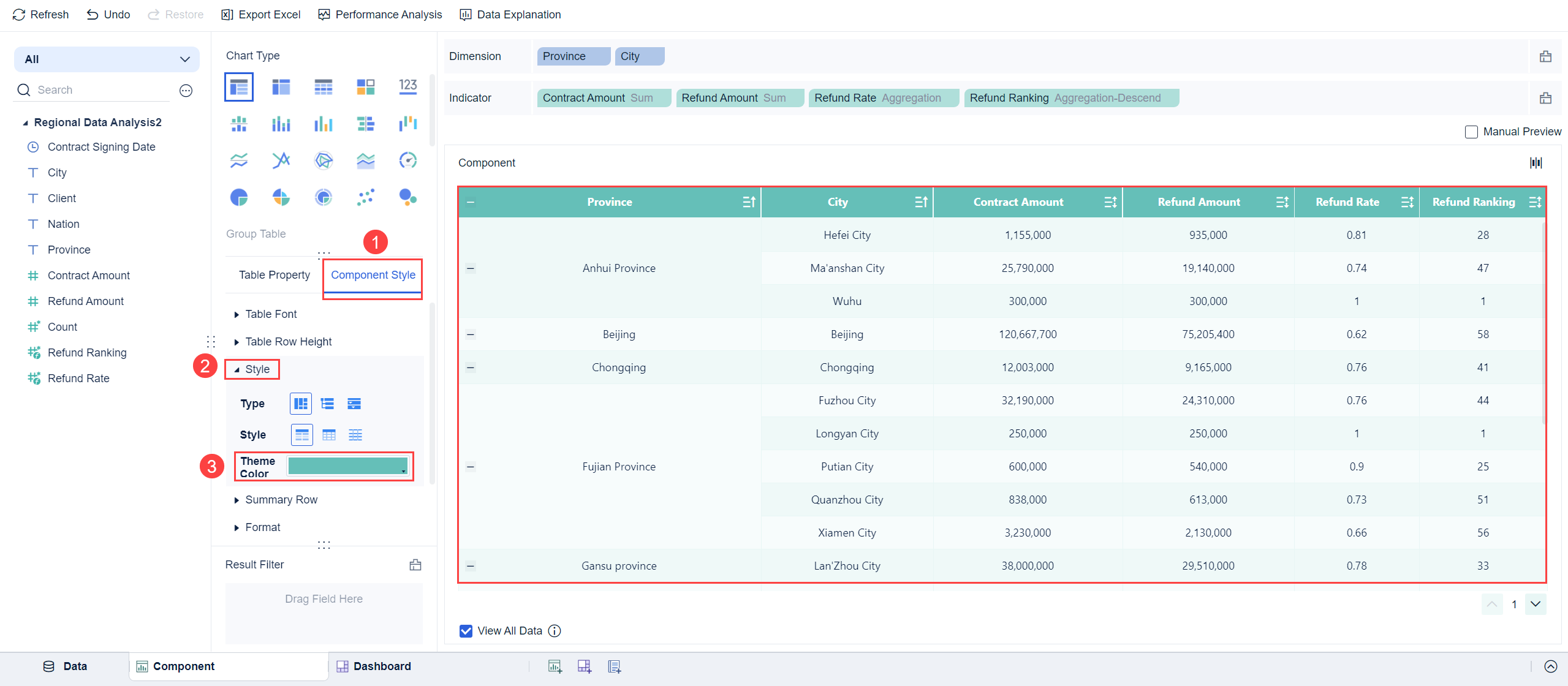Pick the KPI indicator card chart icon
Image resolution: width=1568 pixels, height=686 pixels.
(x=408, y=86)
